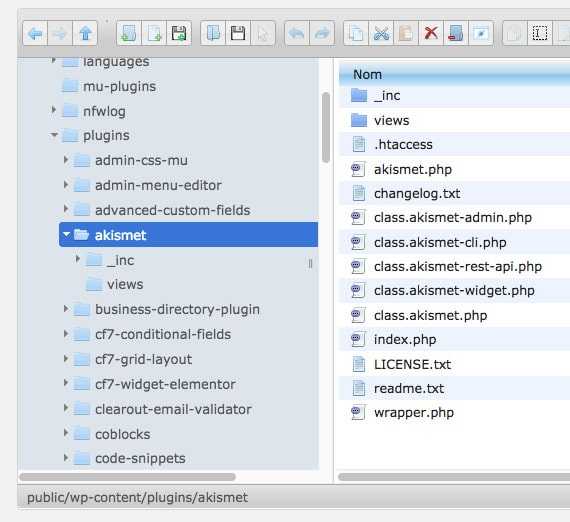Select the views folder in file list
This screenshot has height=522, width=570.
pyautogui.click(x=454, y=120)
